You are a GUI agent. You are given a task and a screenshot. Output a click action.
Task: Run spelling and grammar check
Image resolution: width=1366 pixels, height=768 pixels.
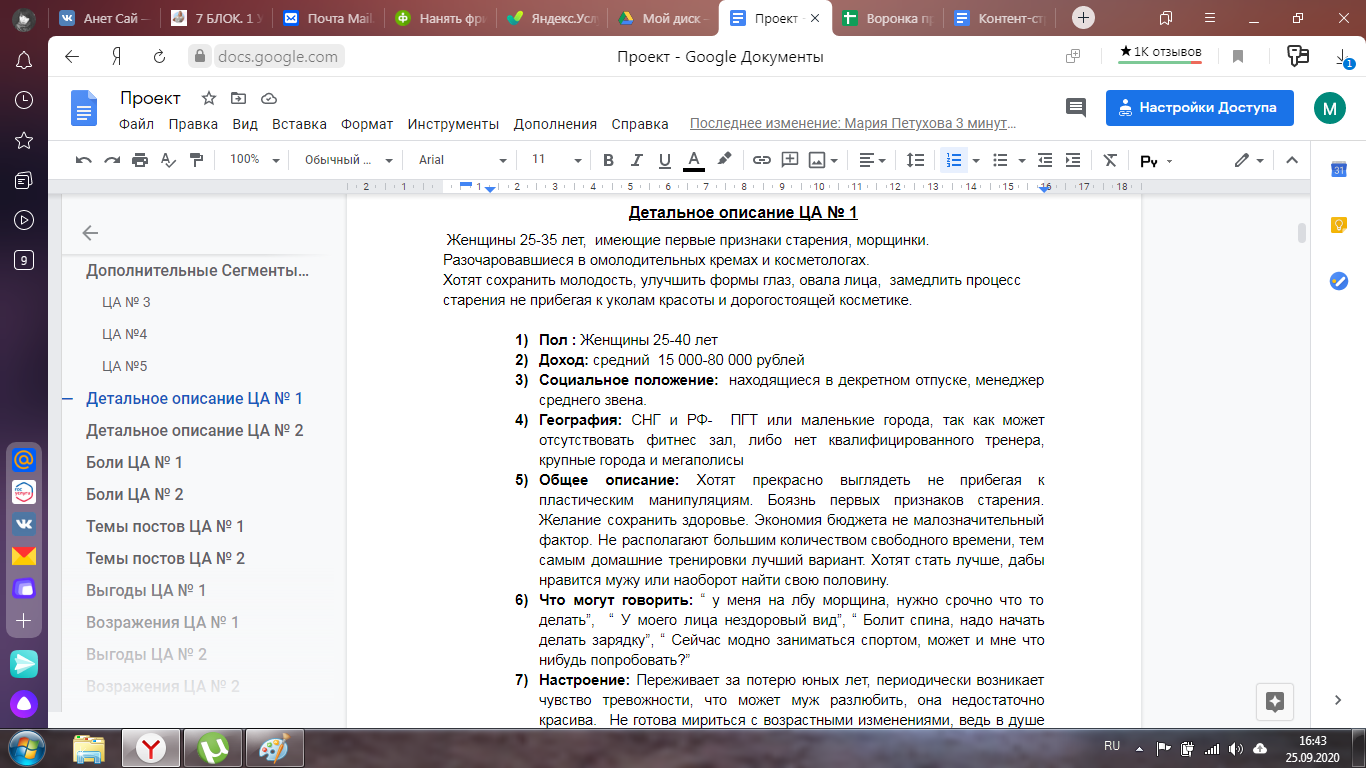pos(168,160)
